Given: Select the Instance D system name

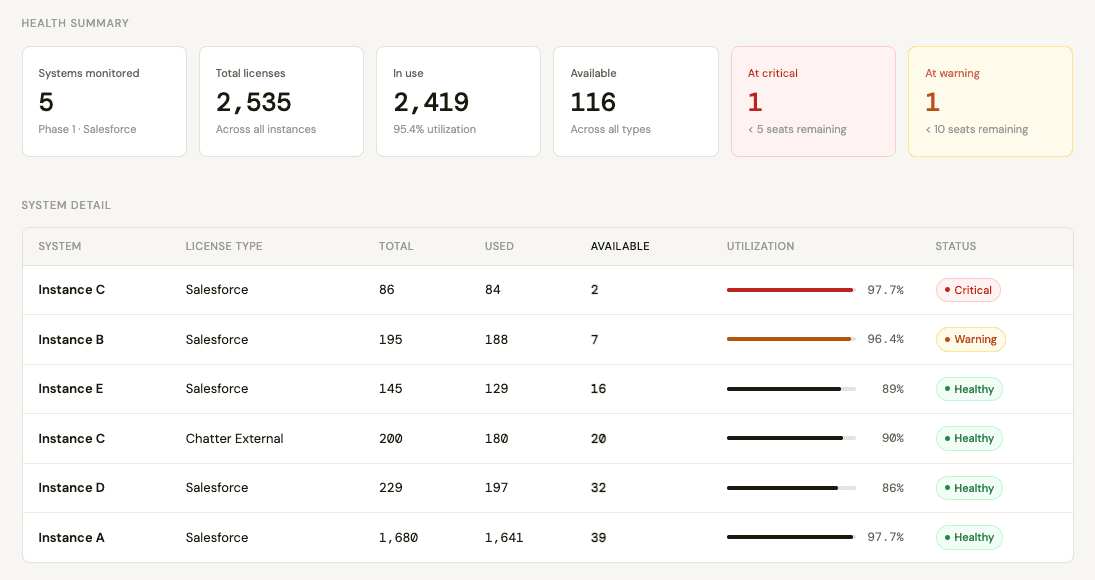Looking at the screenshot, I should tap(71, 488).
